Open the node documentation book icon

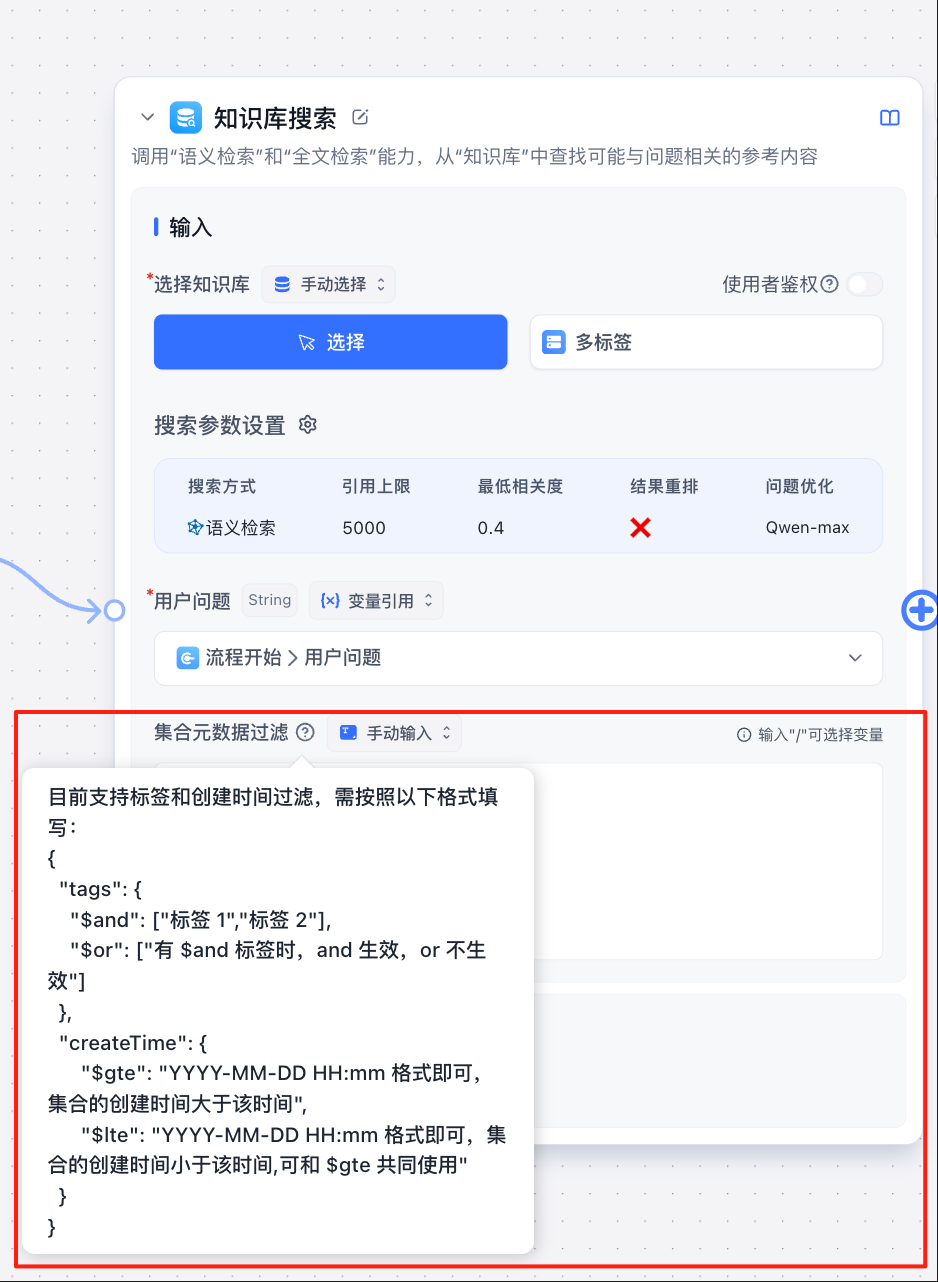889,118
